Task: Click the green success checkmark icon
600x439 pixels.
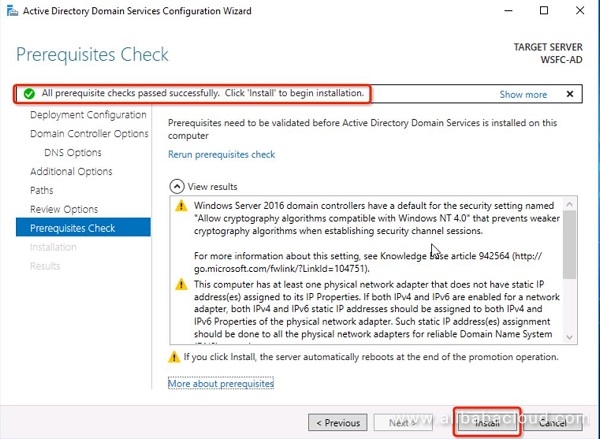Action: point(29,94)
